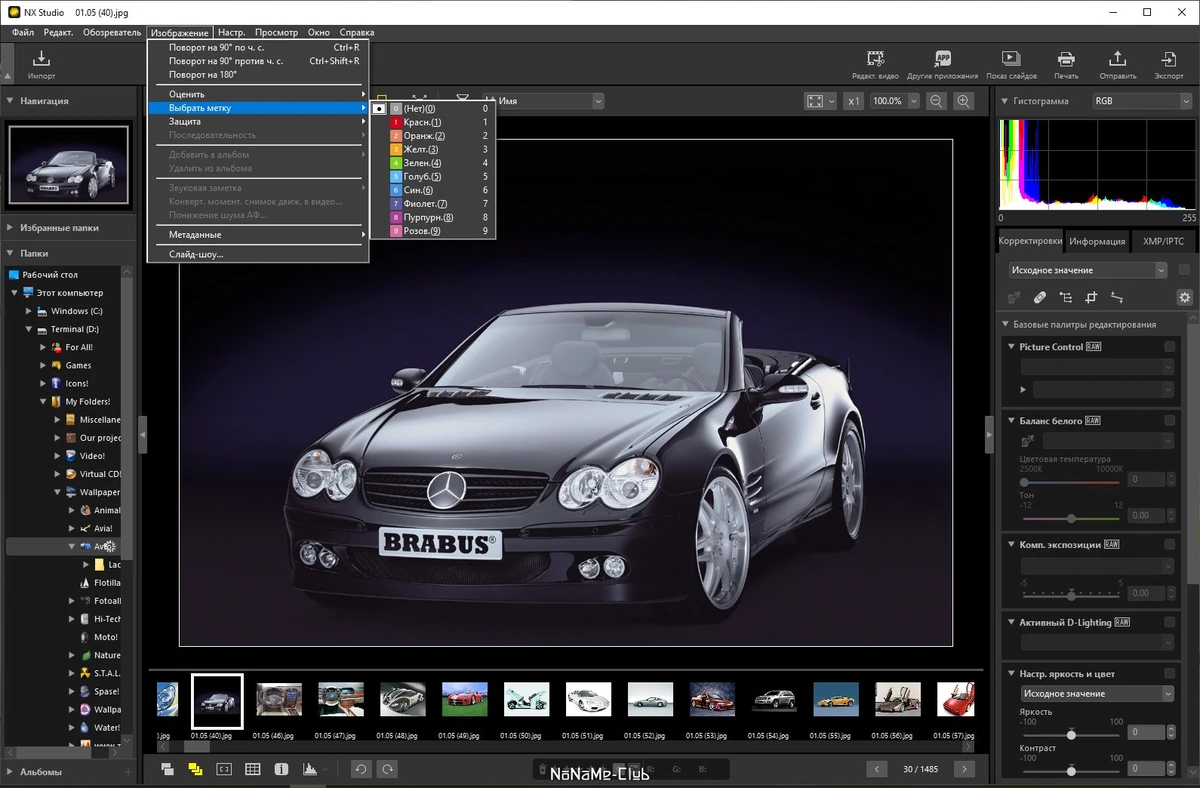The image size is (1200, 788).
Task: Expand the Windows (C:) drive node
Action: coord(28,311)
